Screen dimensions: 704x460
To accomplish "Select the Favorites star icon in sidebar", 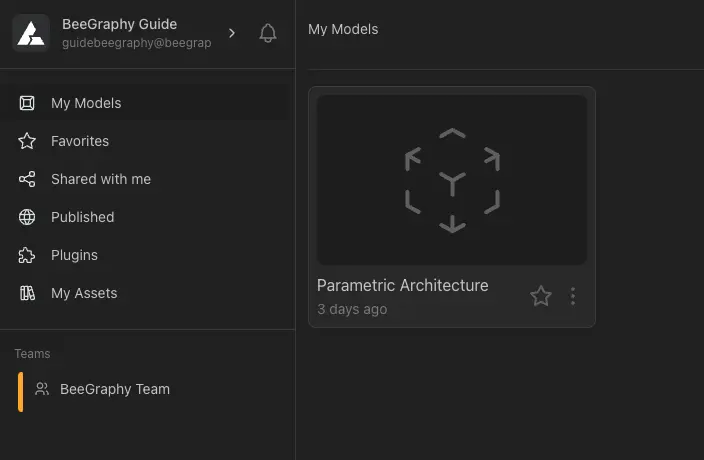I will point(28,141).
